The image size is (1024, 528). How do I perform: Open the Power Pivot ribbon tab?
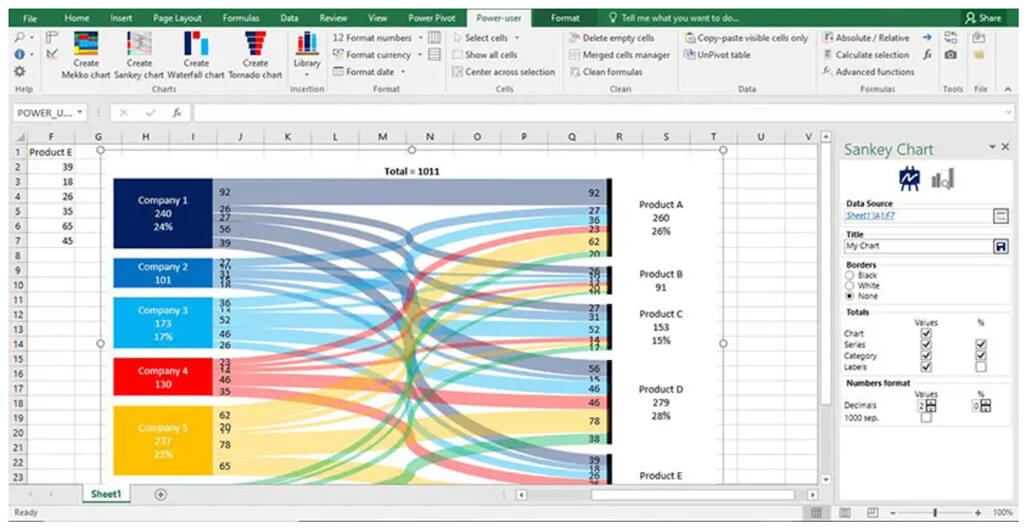[x=430, y=18]
